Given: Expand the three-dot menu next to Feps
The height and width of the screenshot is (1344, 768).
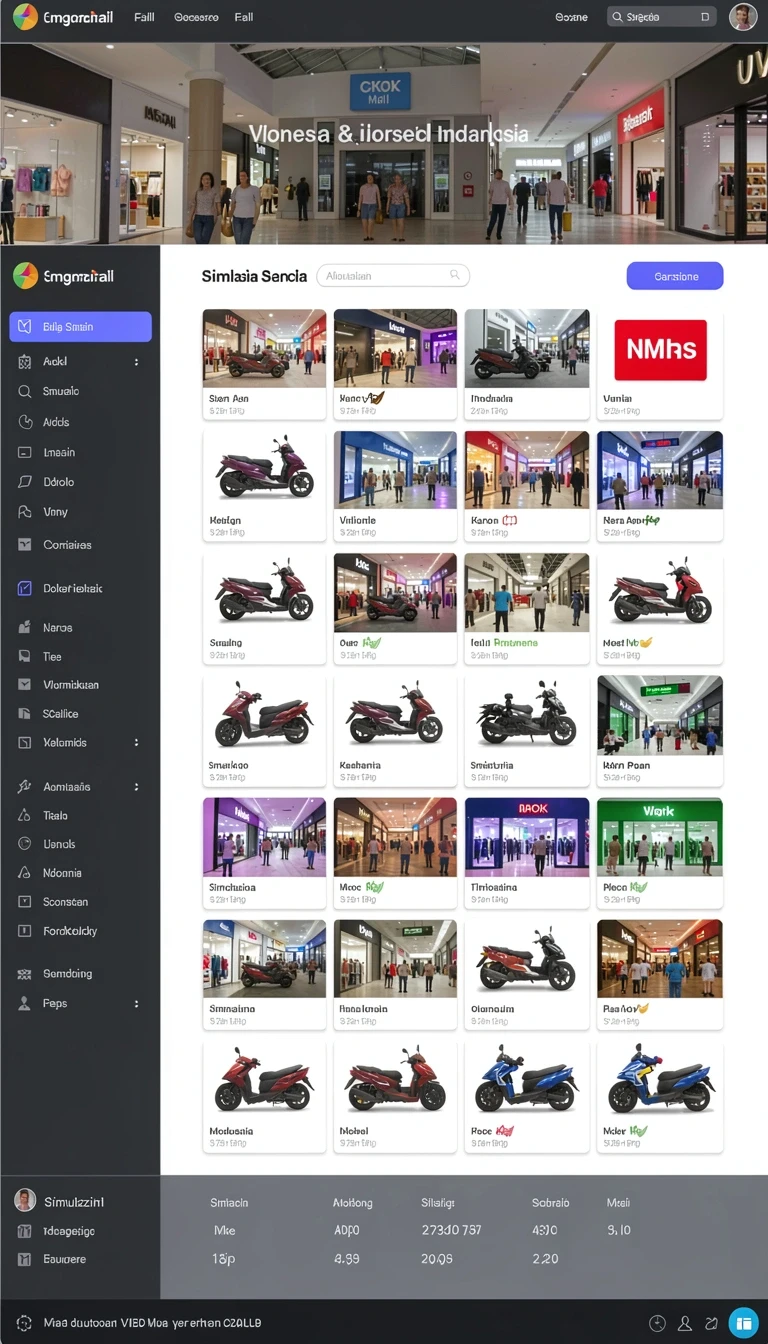Looking at the screenshot, I should (x=137, y=1003).
